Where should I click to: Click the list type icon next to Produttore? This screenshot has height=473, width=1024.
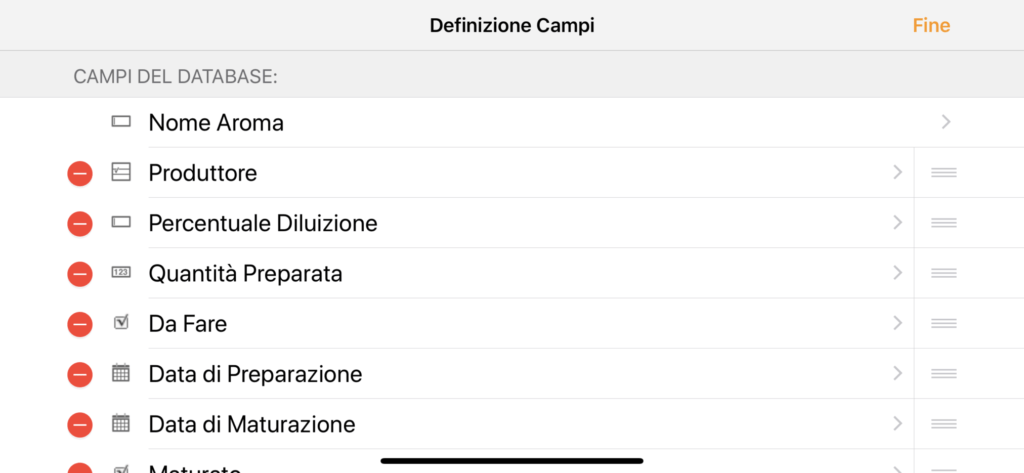click(x=121, y=172)
